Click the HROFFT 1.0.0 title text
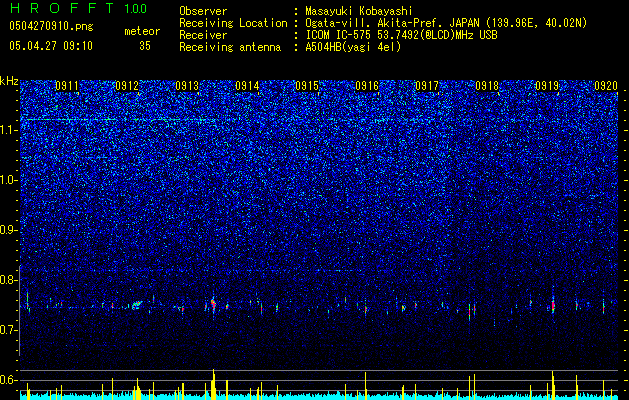 point(78,8)
